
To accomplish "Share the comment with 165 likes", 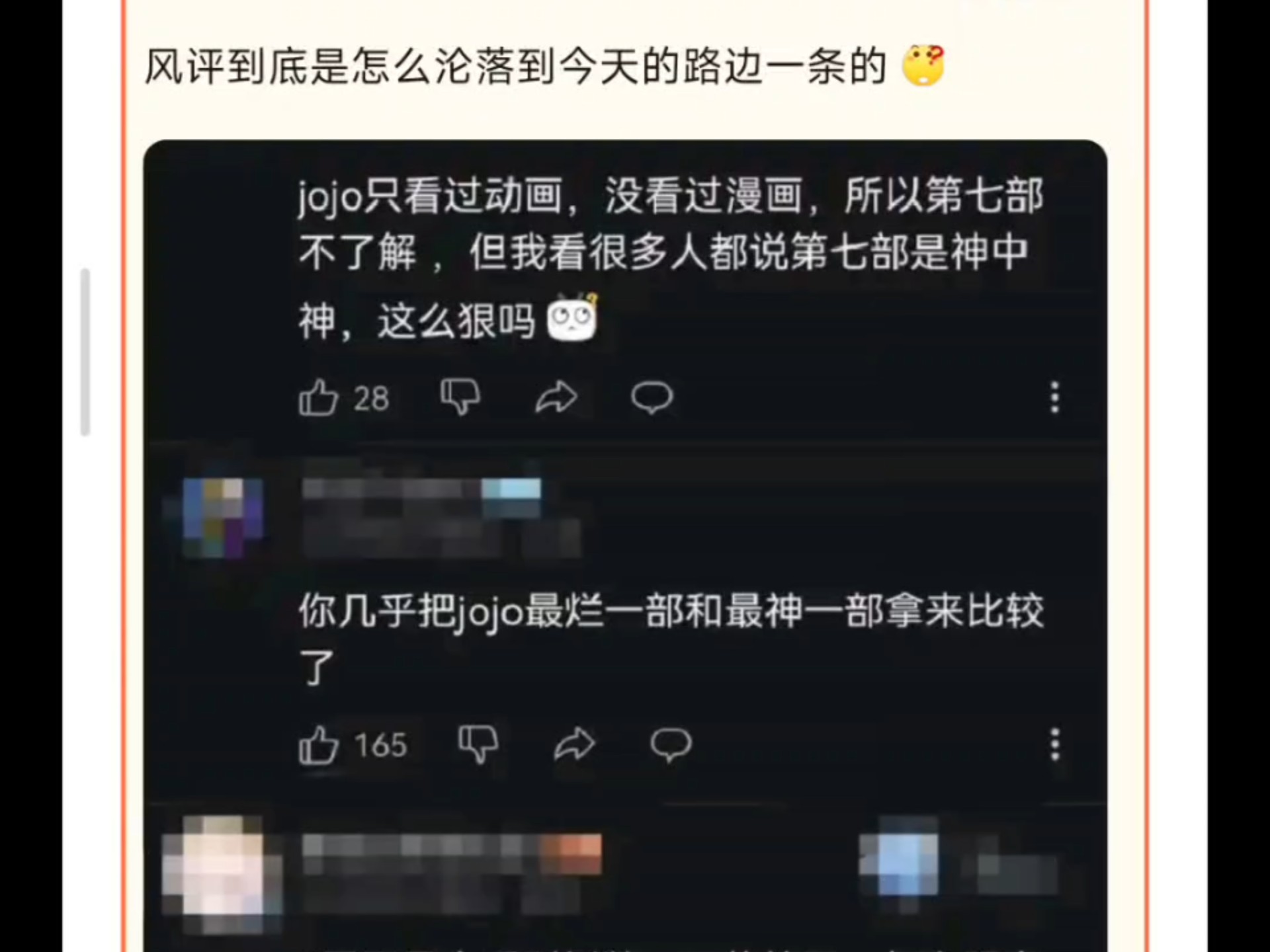I will tap(574, 745).
